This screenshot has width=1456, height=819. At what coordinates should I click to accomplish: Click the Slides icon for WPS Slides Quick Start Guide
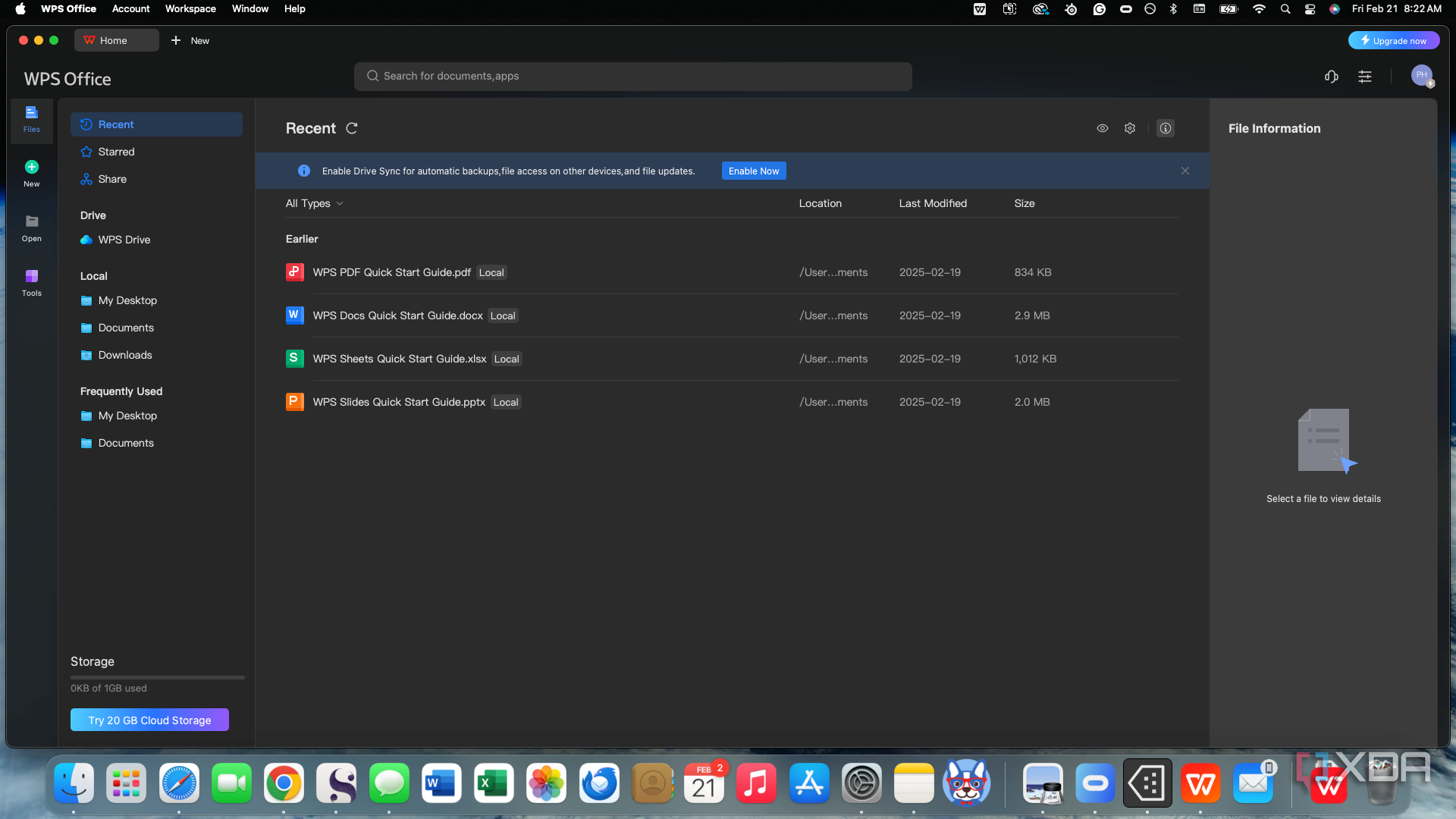click(294, 401)
